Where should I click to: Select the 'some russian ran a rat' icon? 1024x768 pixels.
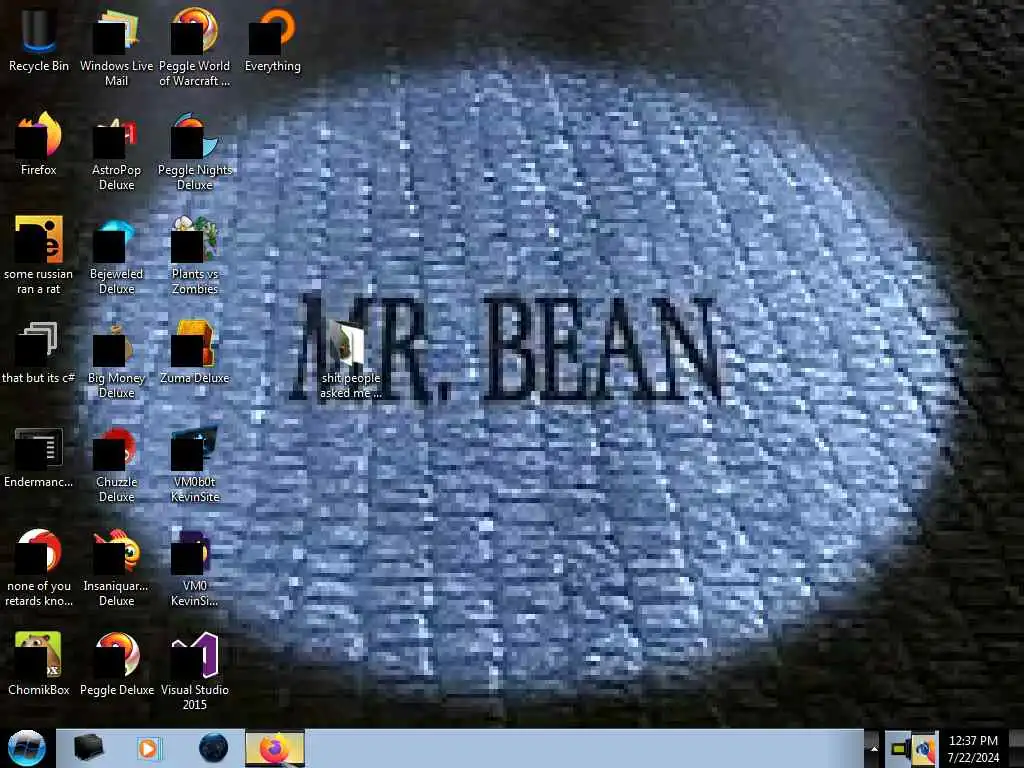click(39, 255)
